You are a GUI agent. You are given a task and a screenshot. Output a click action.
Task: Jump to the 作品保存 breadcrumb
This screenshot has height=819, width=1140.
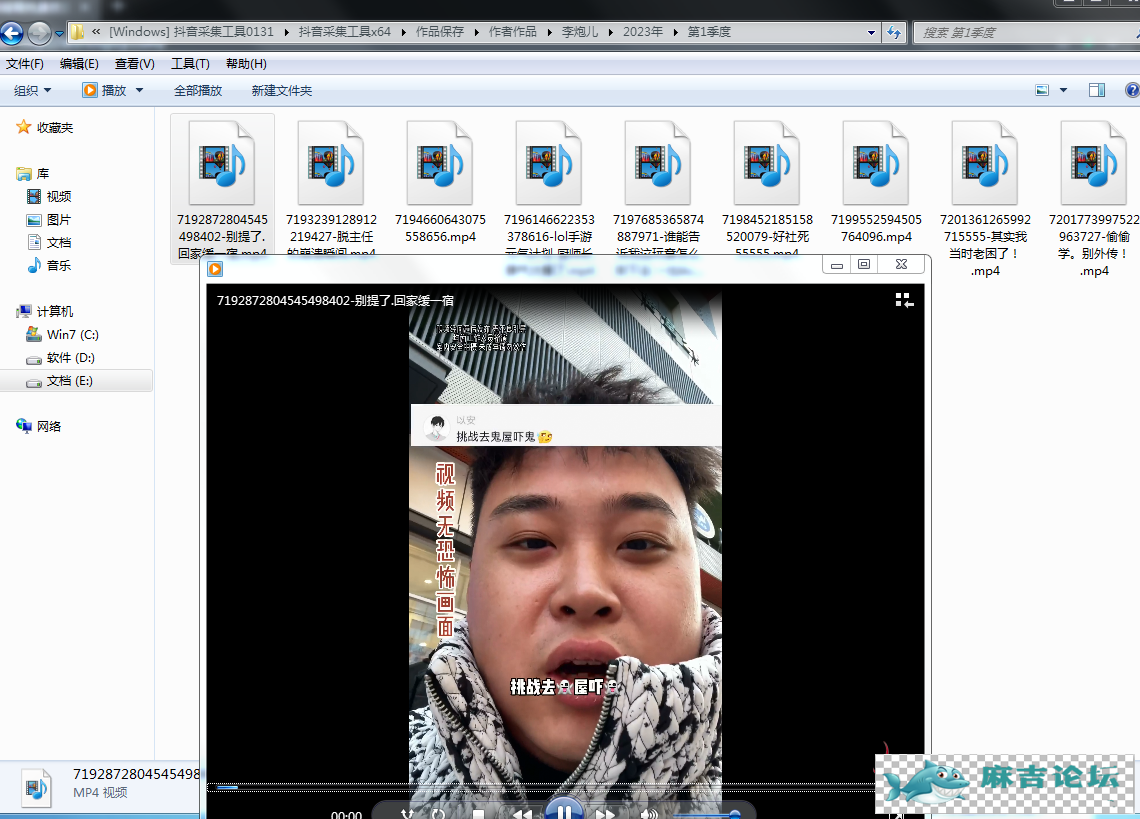[440, 32]
